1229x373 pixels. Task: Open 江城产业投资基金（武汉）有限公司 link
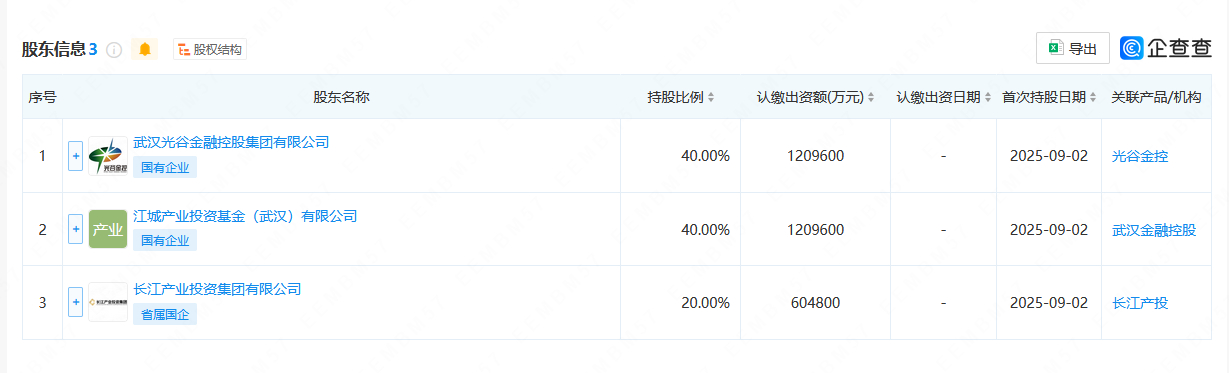[245, 216]
